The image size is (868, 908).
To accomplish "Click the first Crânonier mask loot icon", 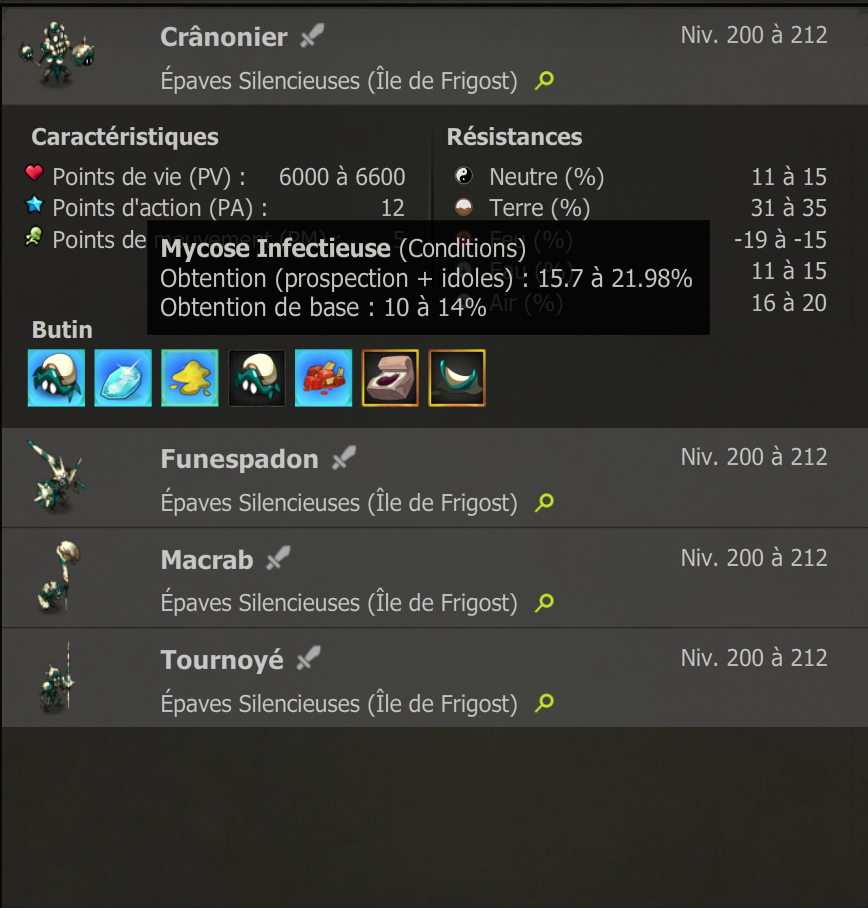I will pyautogui.click(x=56, y=378).
